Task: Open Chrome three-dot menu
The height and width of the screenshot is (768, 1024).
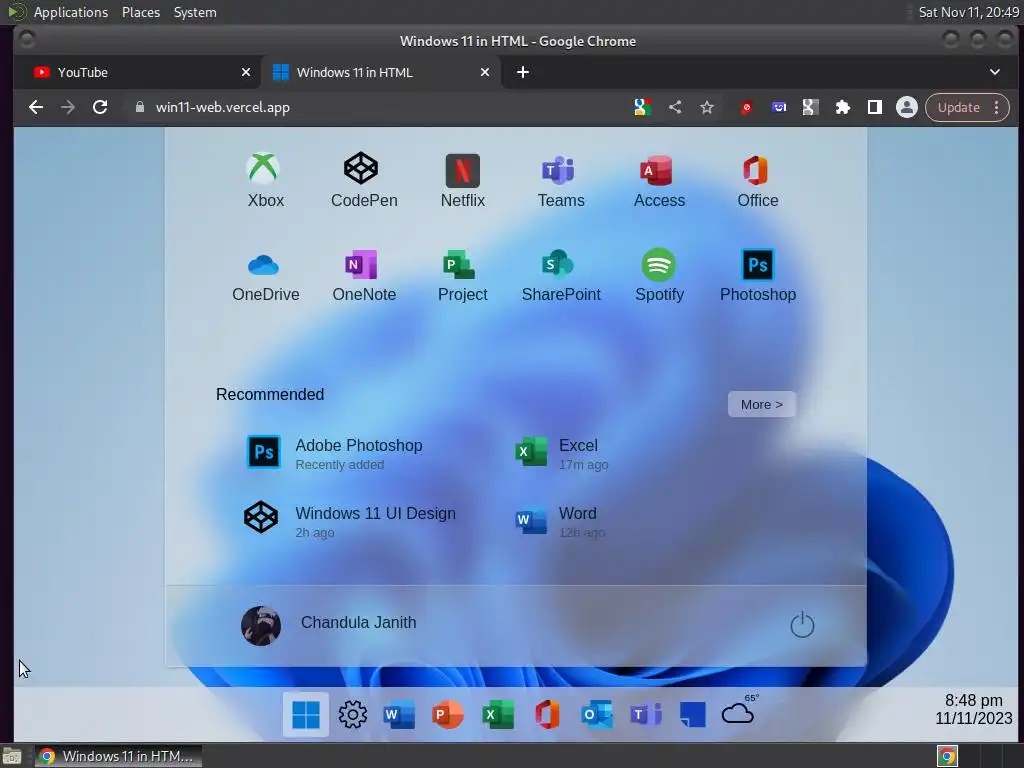Action: [x=997, y=108]
